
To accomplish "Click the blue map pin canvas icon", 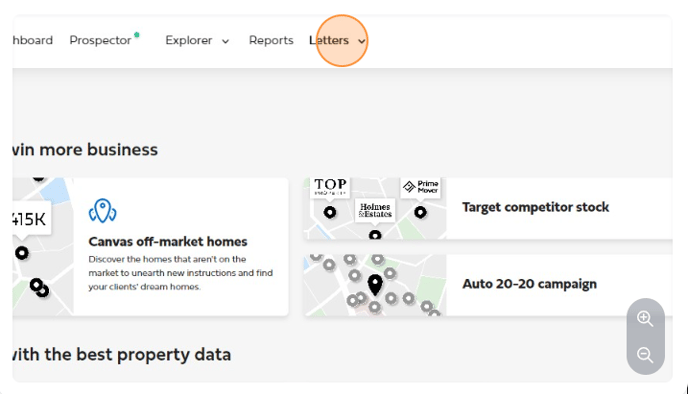I will pos(102,211).
